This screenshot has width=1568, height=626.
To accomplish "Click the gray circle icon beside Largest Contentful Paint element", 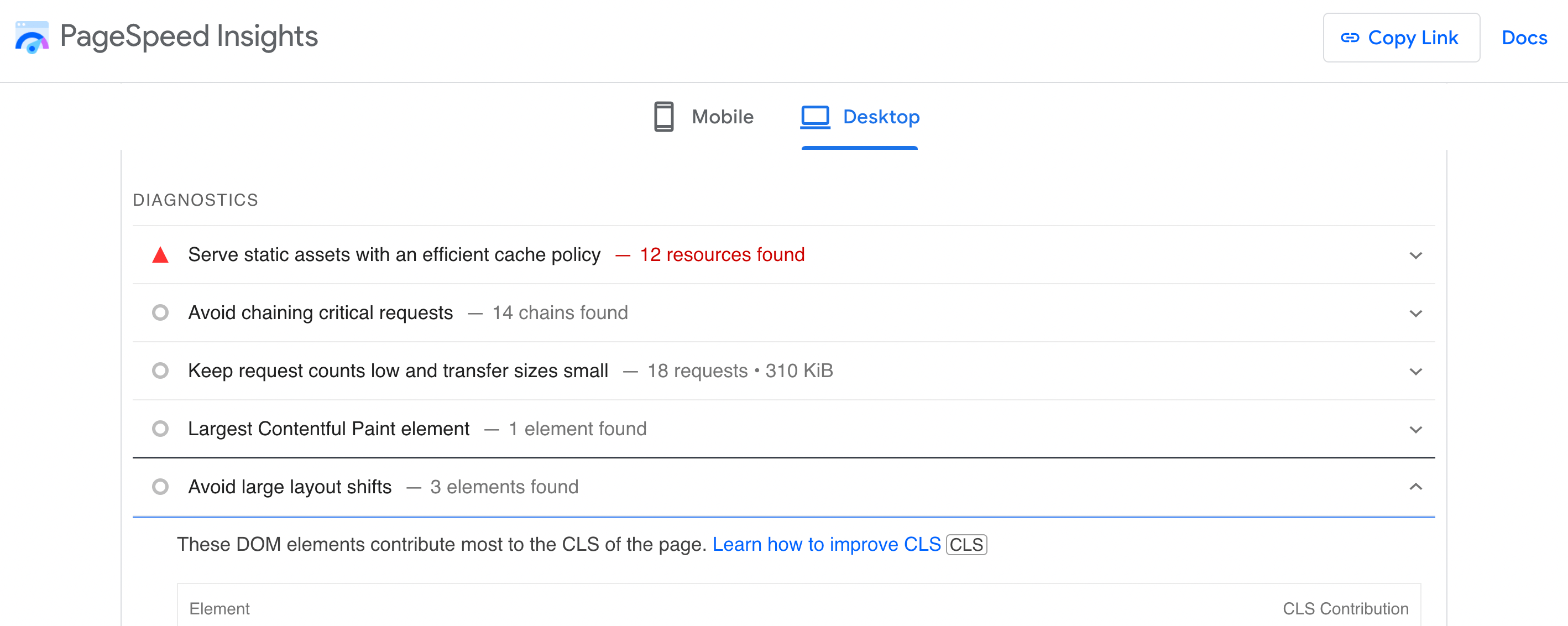I will (x=160, y=429).
